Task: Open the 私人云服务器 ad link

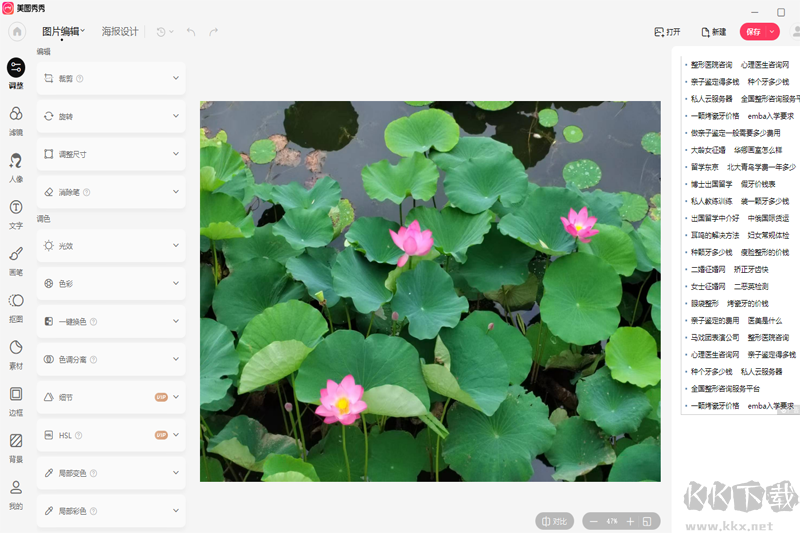Action: pos(711,99)
